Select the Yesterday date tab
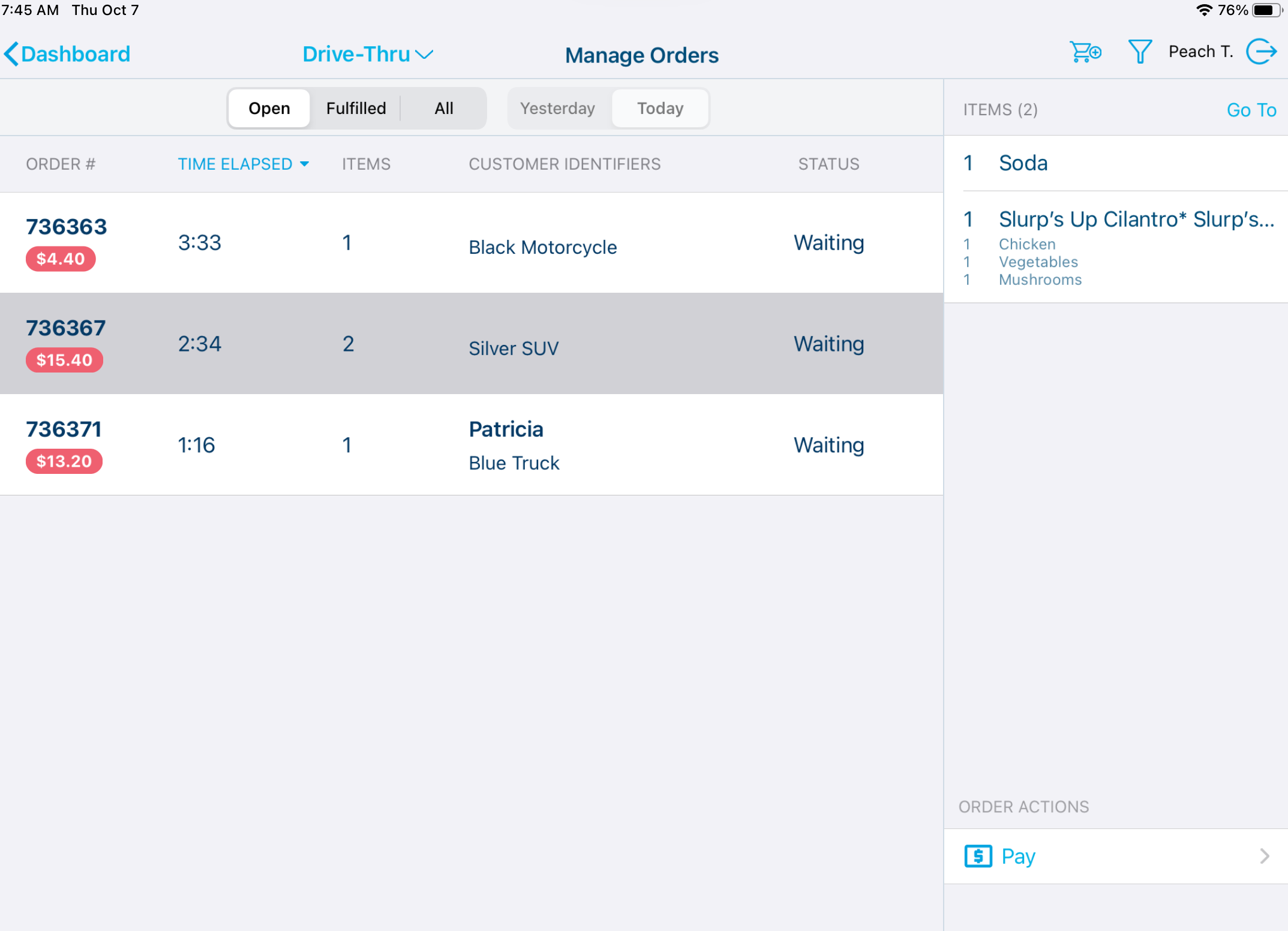Image resolution: width=1288 pixels, height=931 pixels. pyautogui.click(x=557, y=109)
